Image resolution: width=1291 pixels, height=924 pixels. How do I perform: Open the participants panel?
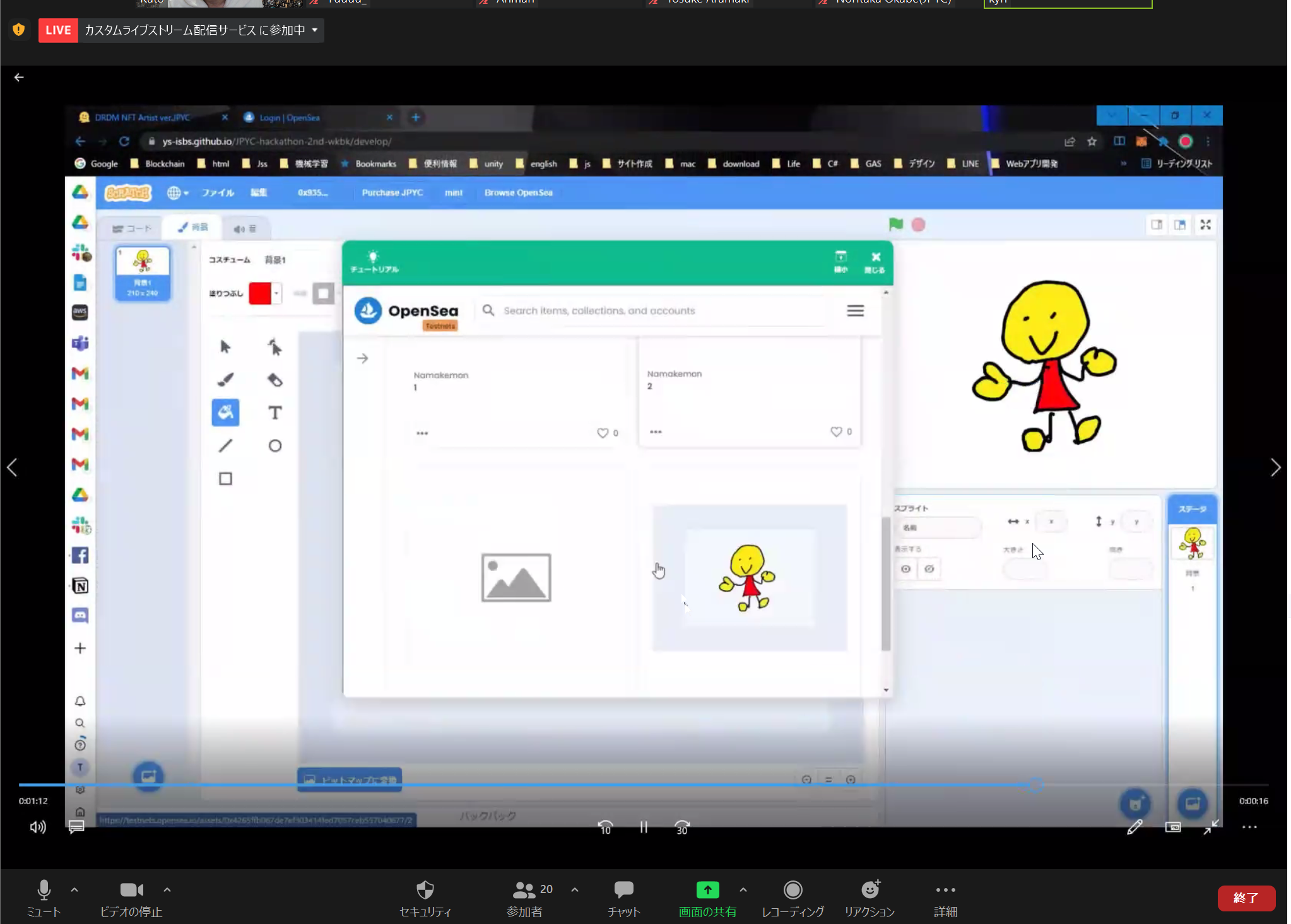point(524,890)
